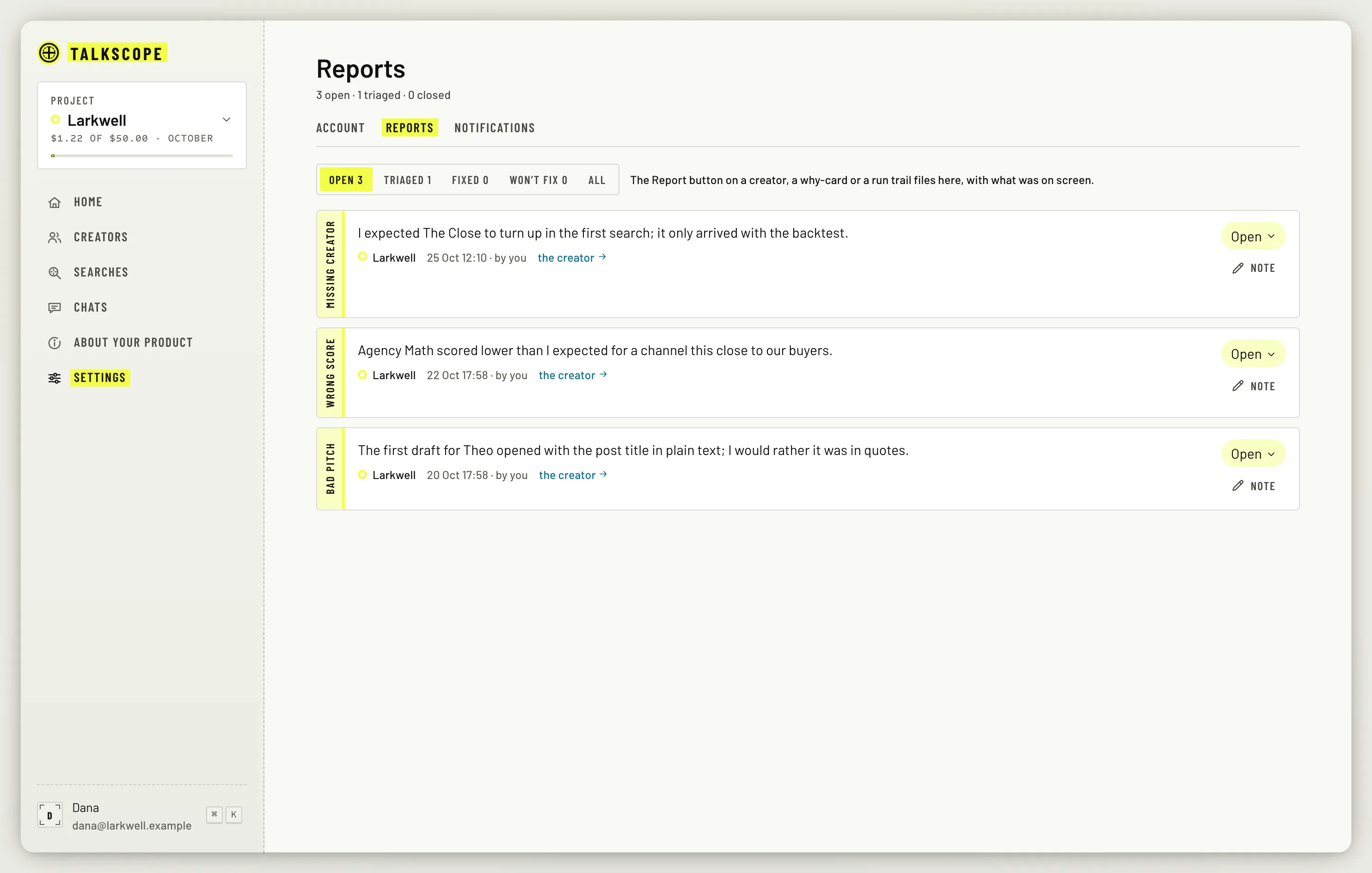This screenshot has width=1372, height=873.
Task: Click report text about Agency Math score
Action: tap(595, 350)
